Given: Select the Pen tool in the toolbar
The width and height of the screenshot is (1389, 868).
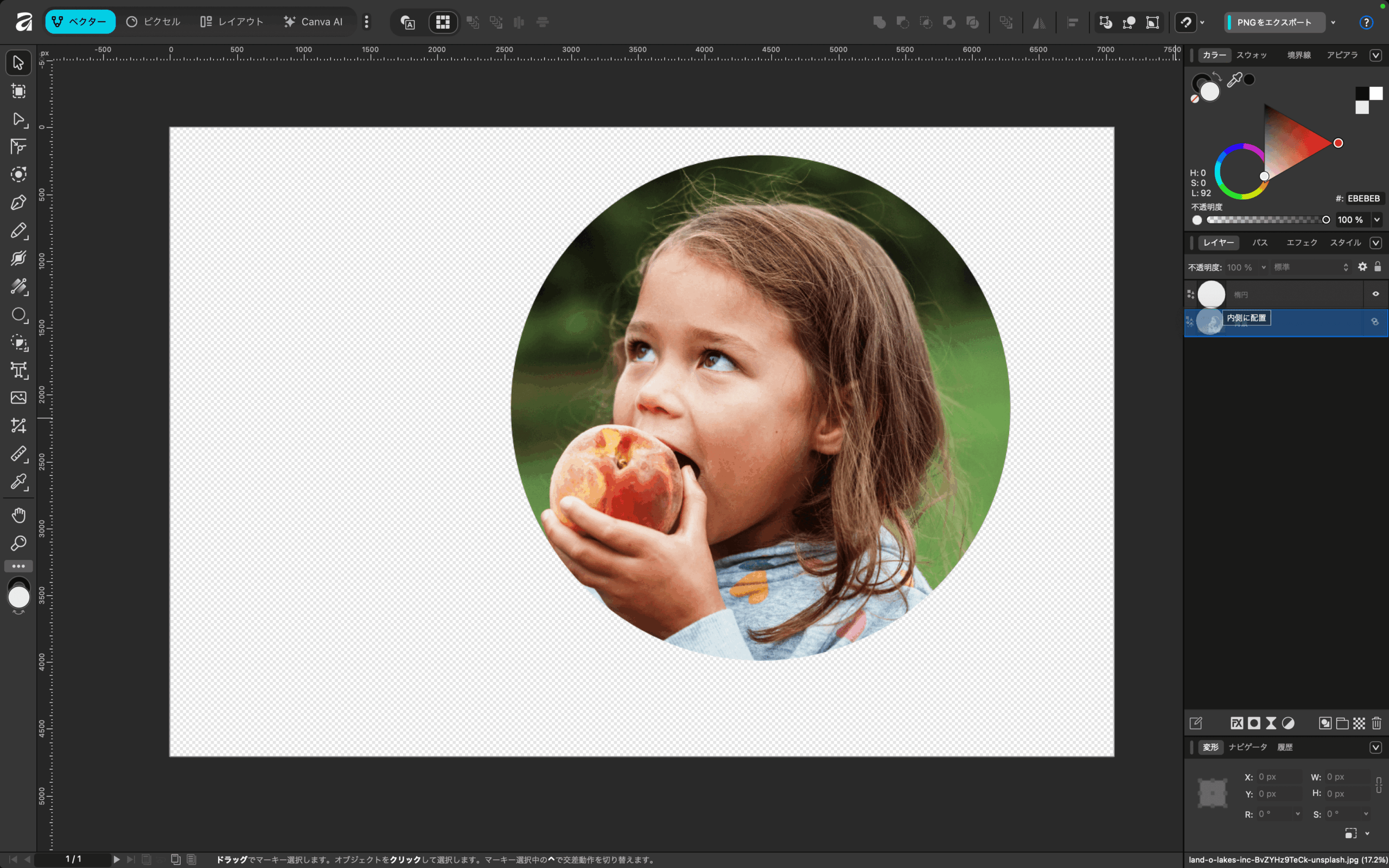Looking at the screenshot, I should pos(18,203).
